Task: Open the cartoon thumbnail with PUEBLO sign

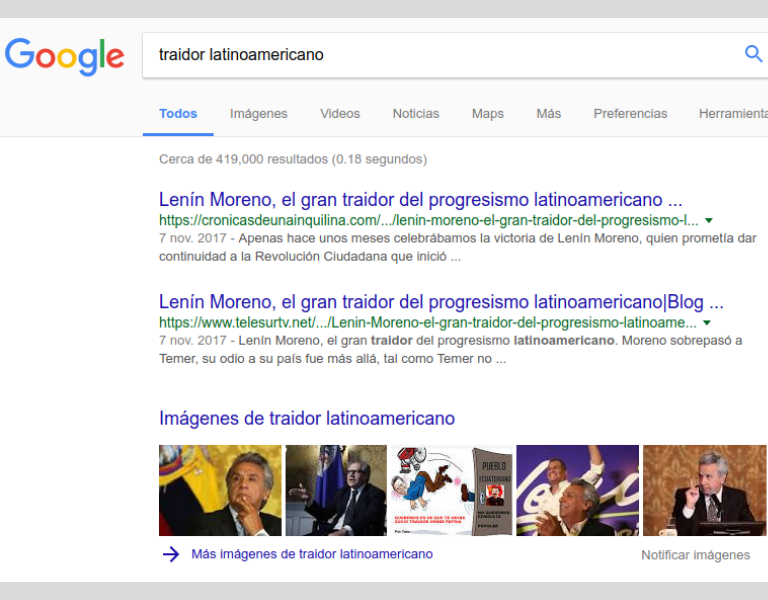Action: 451,490
